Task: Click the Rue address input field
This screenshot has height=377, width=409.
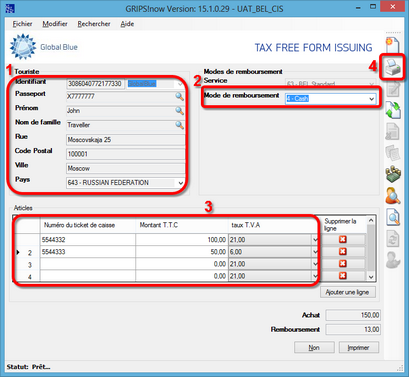Action: click(126, 140)
